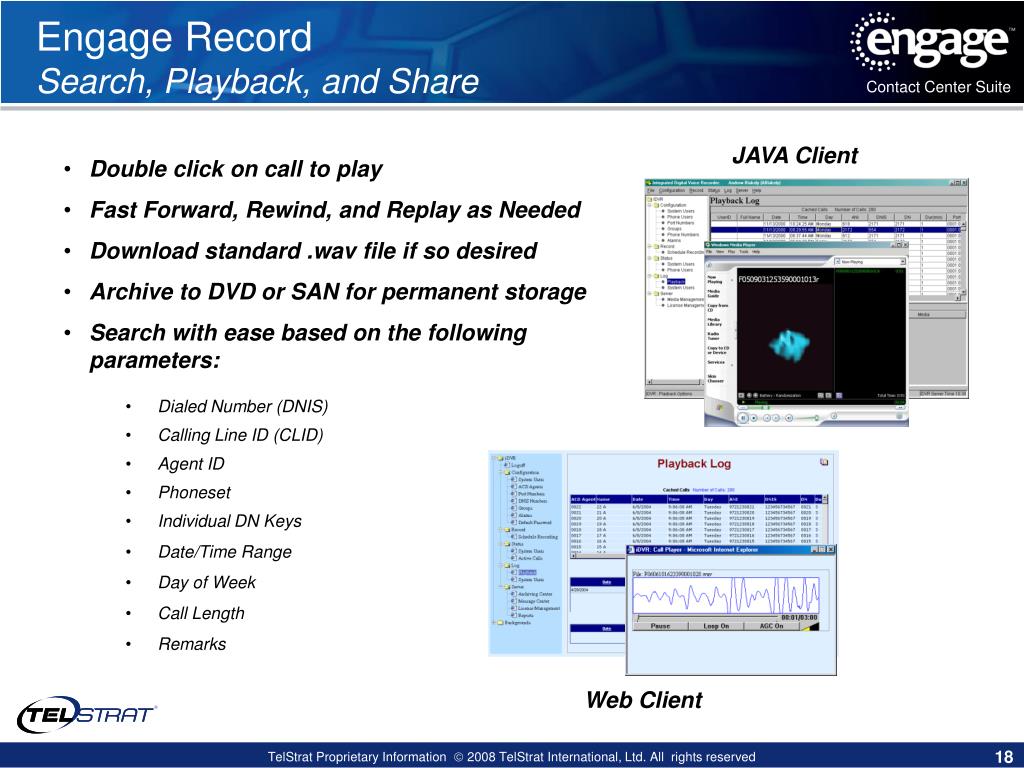The width and height of the screenshot is (1024, 768).
Task: Click the Record folder icon in Web Client
Action: (507, 530)
